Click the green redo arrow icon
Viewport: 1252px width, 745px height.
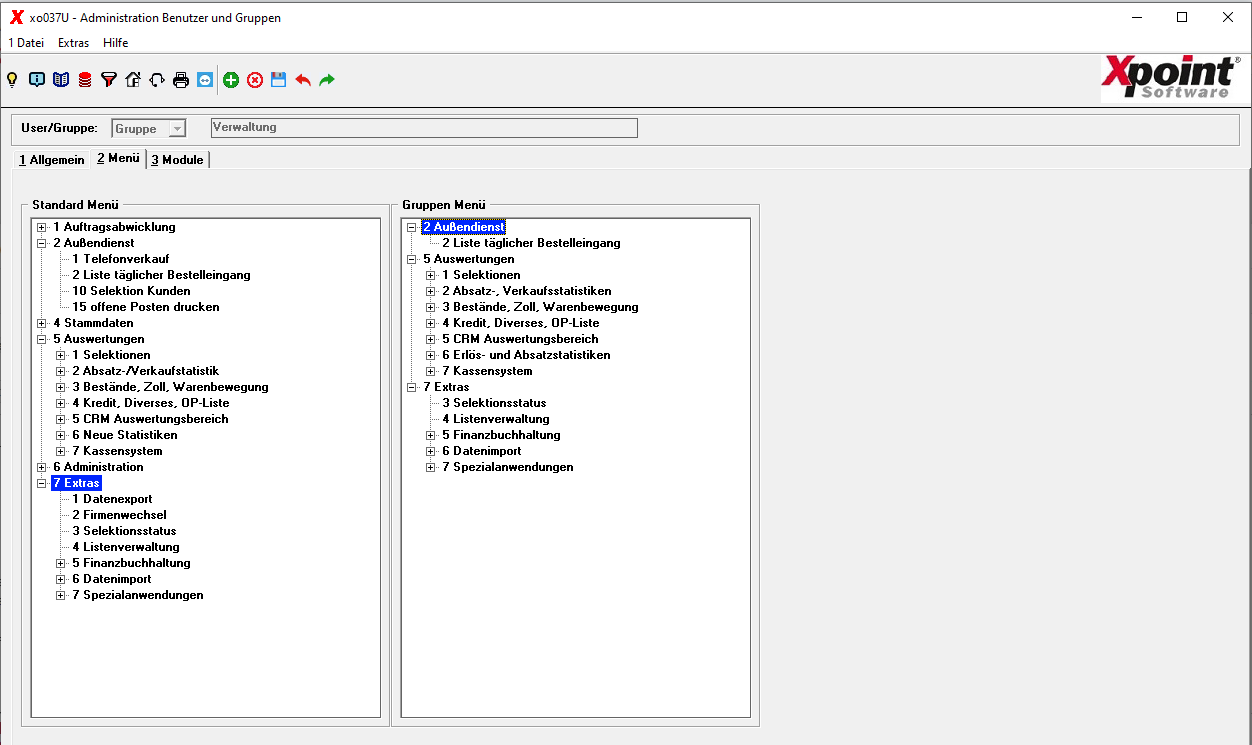tap(327, 80)
